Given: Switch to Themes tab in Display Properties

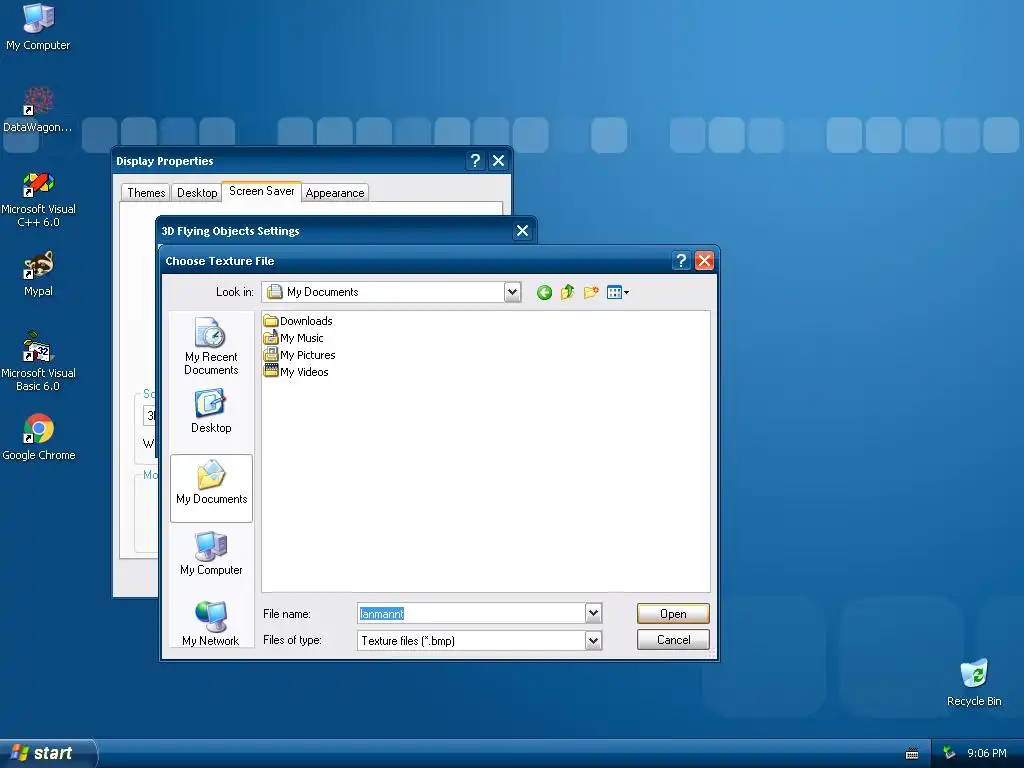Looking at the screenshot, I should coord(146,193).
